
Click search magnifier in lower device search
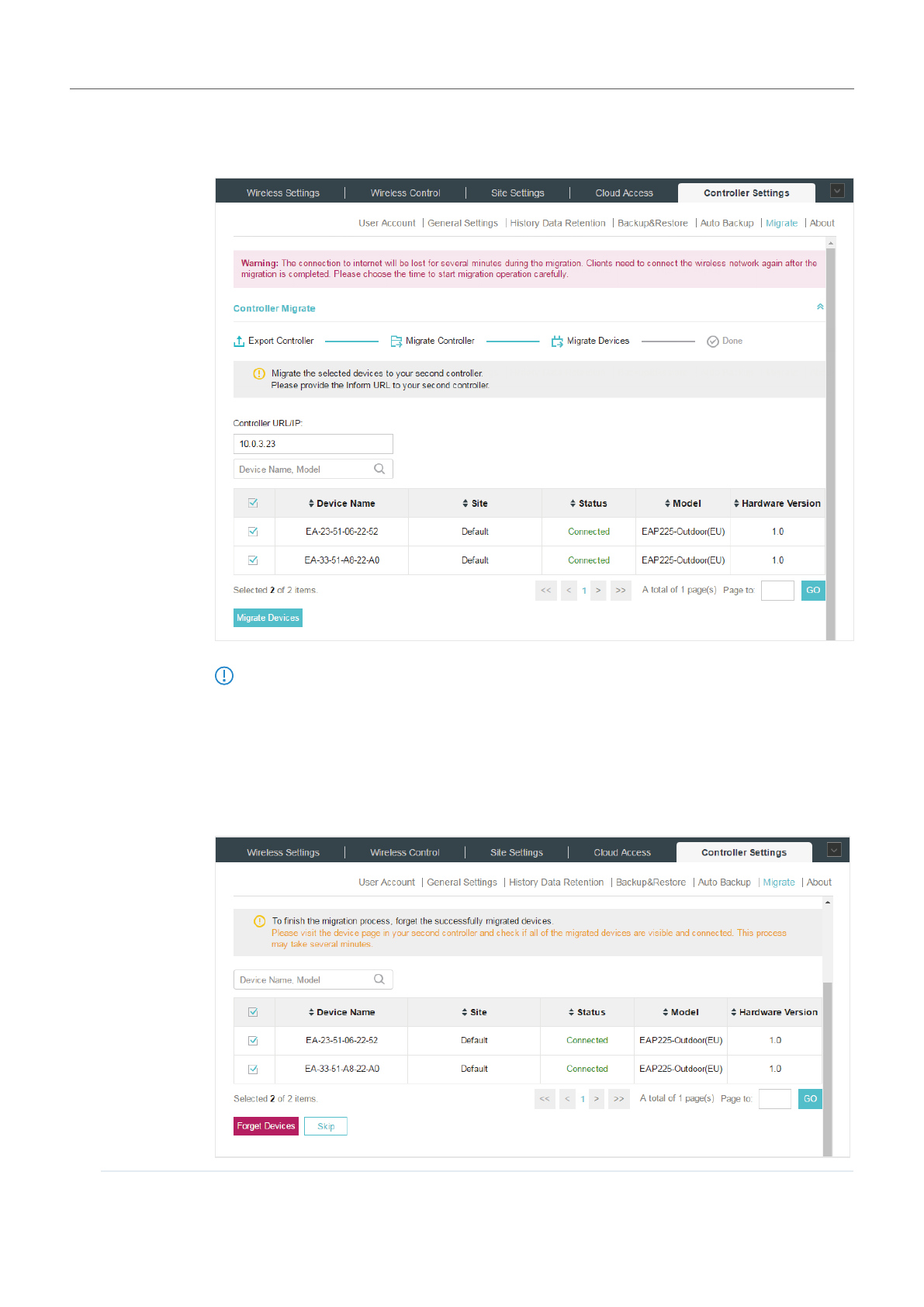[x=379, y=979]
